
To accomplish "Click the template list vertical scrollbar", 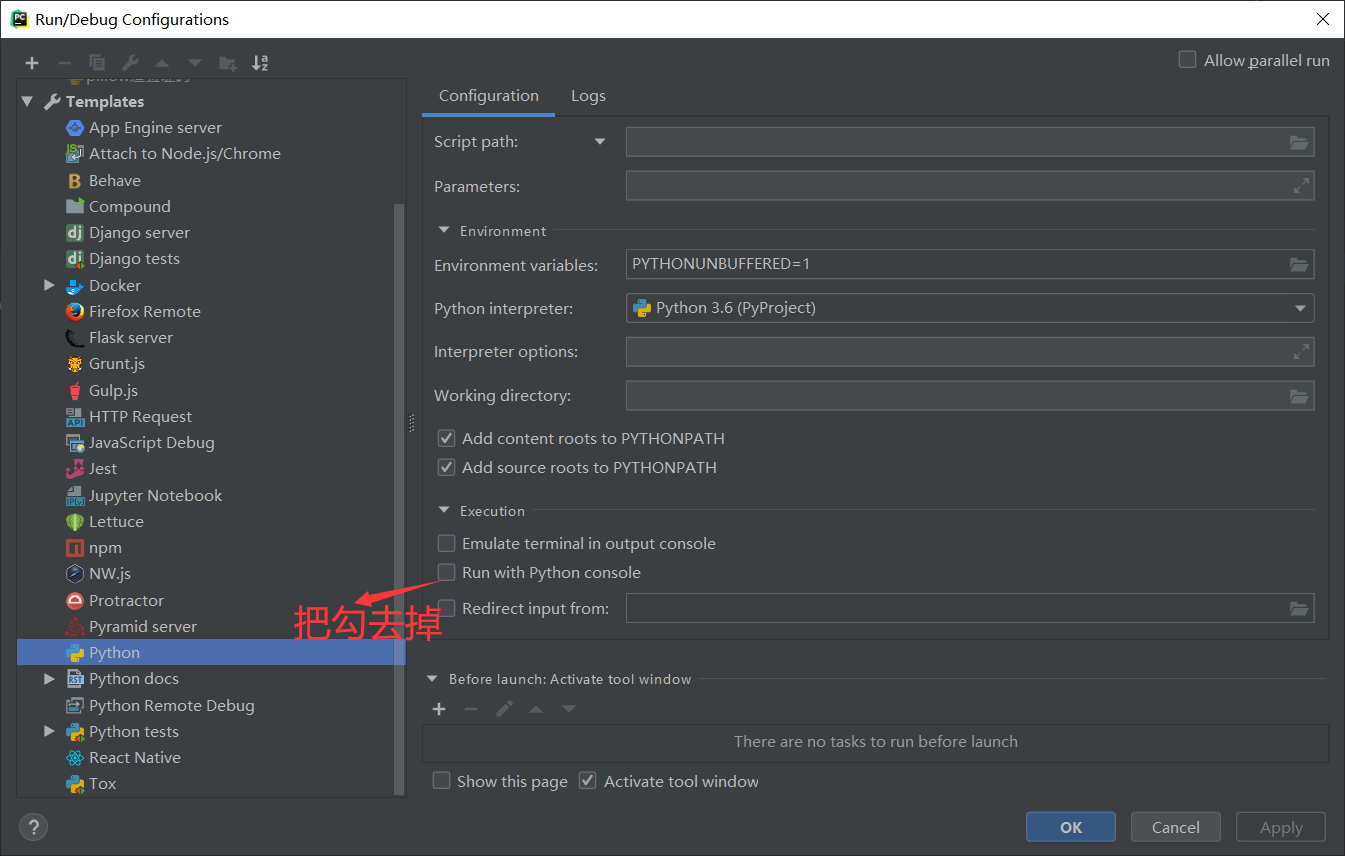I will 399,498.
